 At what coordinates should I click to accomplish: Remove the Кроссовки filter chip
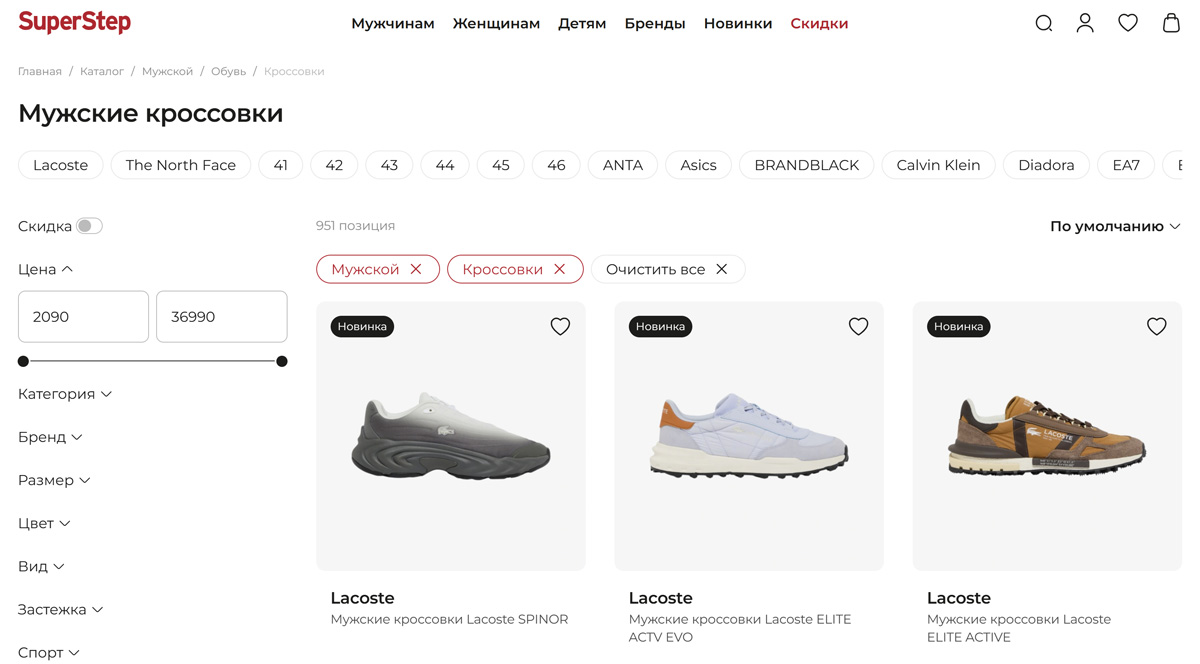point(560,269)
